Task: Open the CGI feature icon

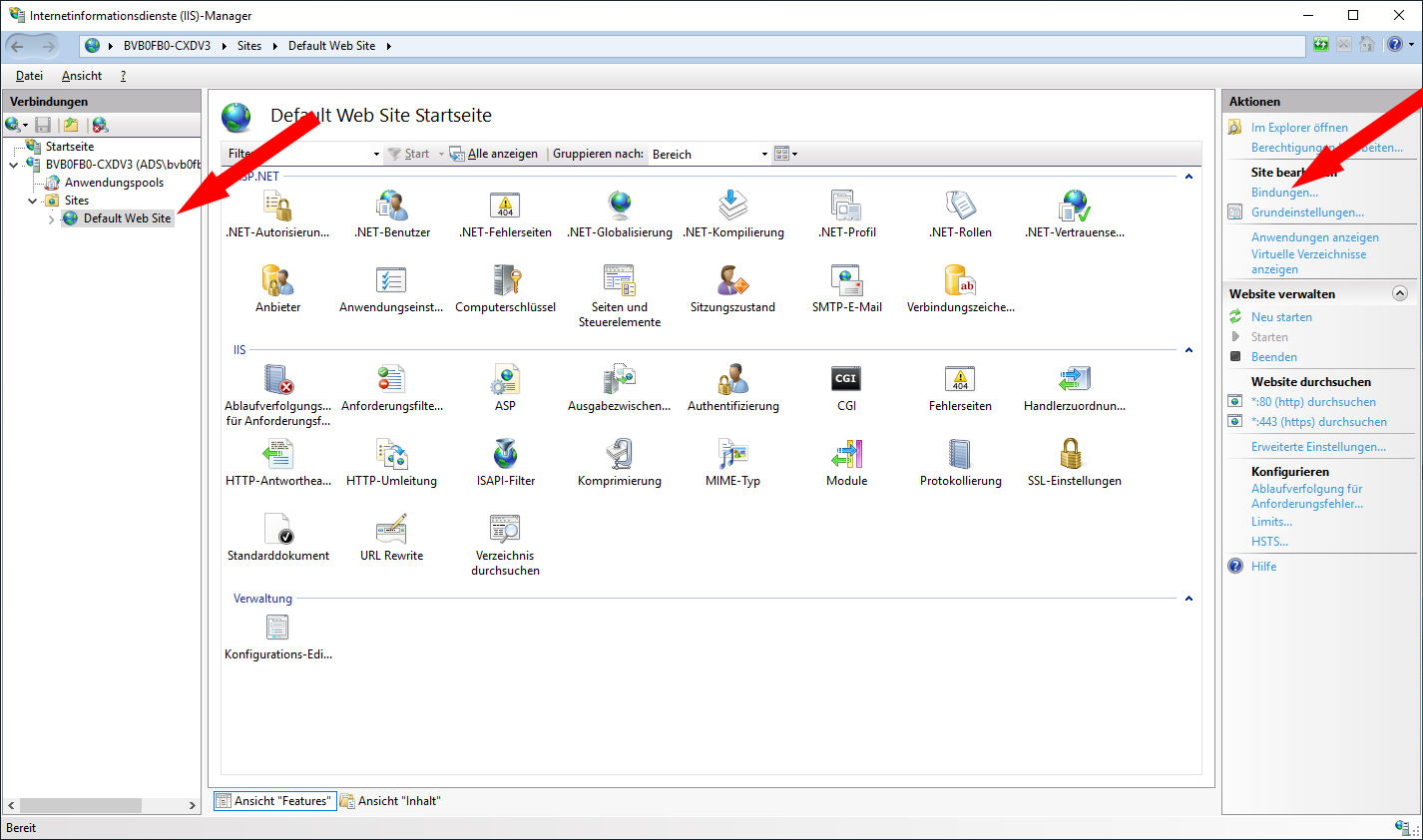Action: [845, 380]
